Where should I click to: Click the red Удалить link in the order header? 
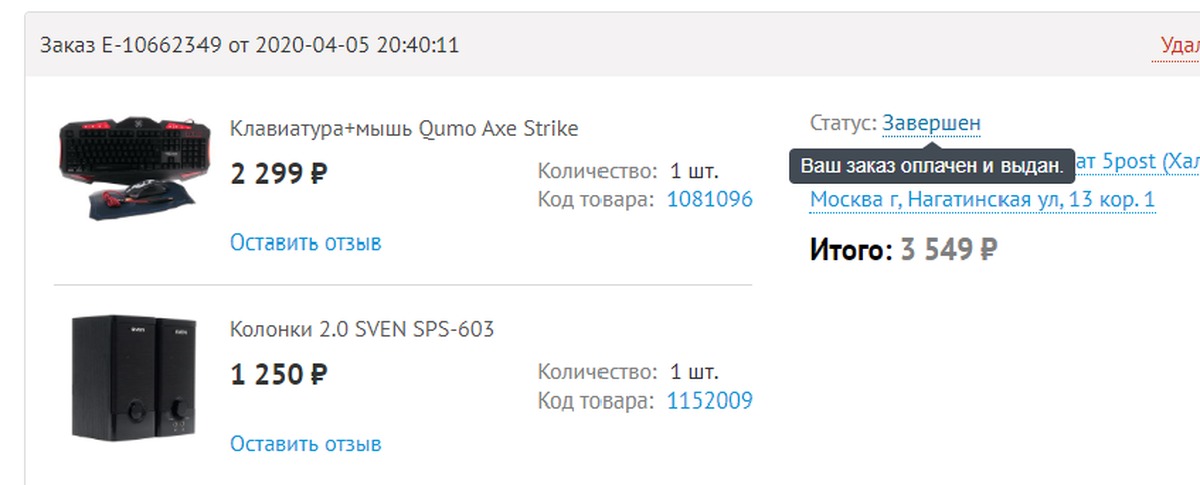click(x=1179, y=45)
